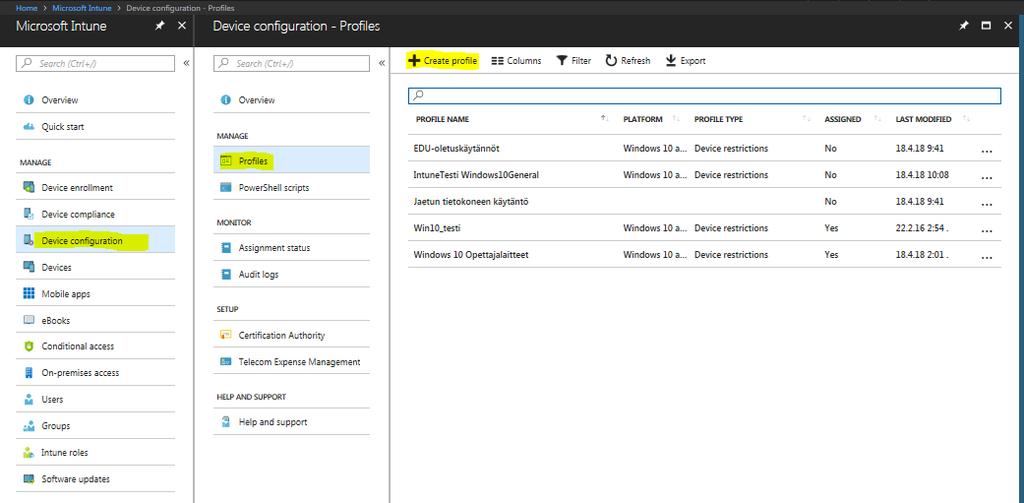This screenshot has width=1024, height=503.
Task: Open context menu for Windows 10 Opettajalaitteet row
Action: tap(987, 256)
